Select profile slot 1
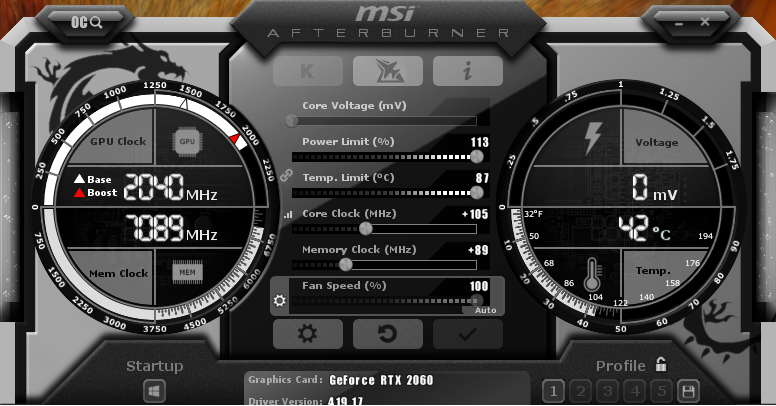Viewport: 776px width, 406px height. coord(553,391)
